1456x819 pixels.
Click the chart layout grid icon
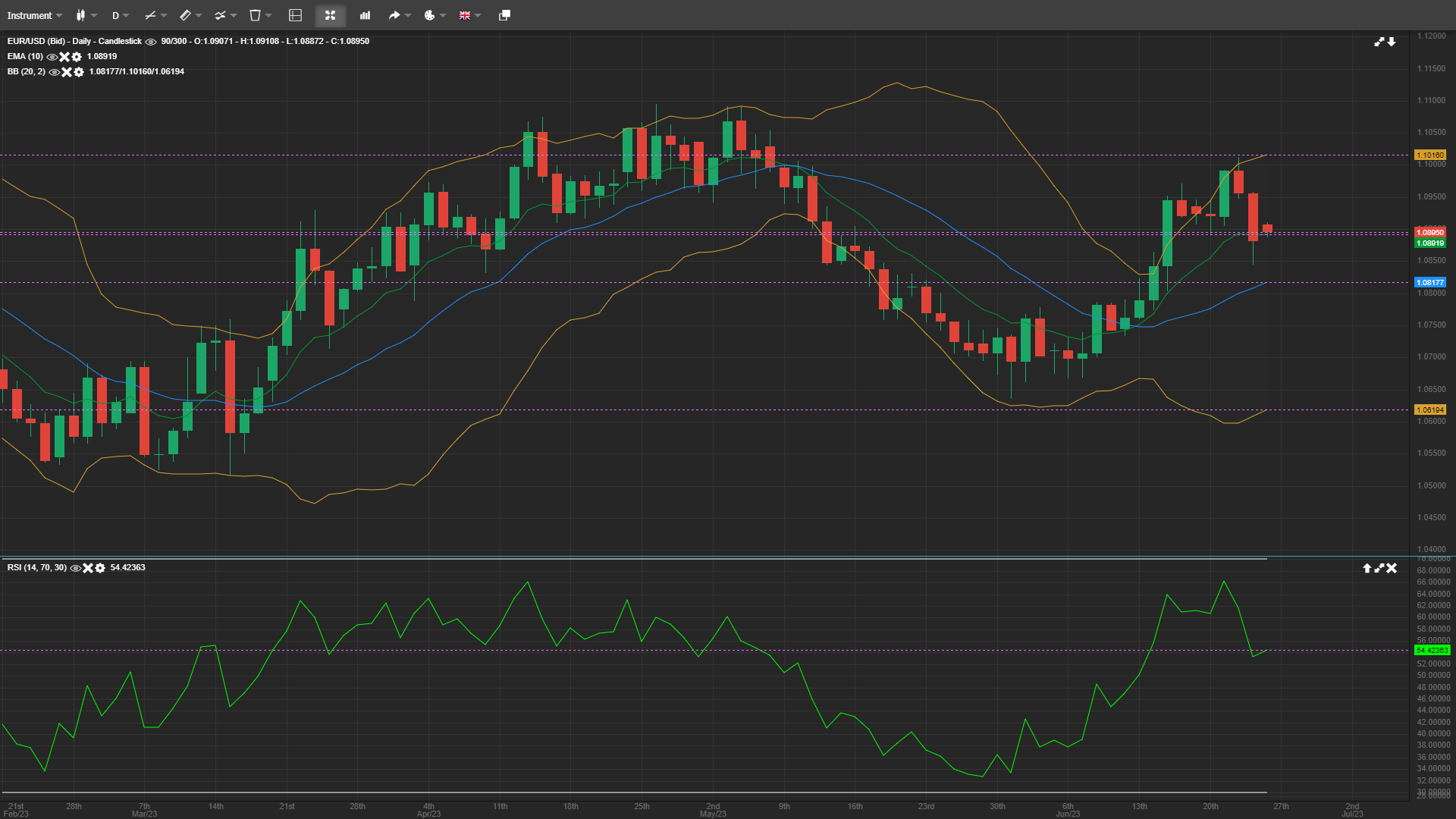point(296,15)
